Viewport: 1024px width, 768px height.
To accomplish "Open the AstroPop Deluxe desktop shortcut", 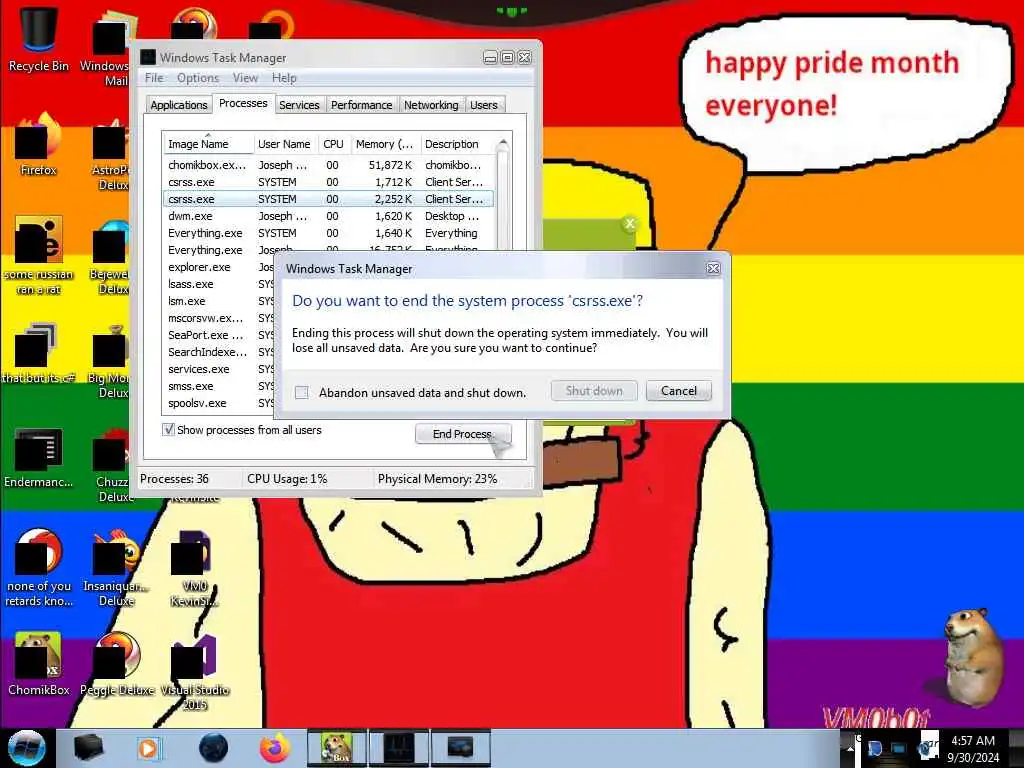I will pyautogui.click(x=110, y=152).
